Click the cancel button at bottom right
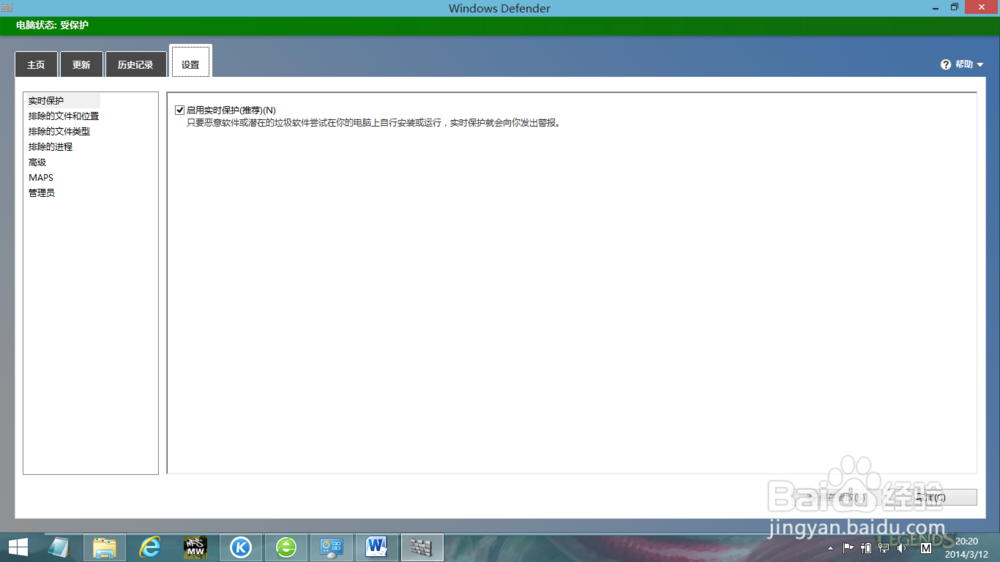 point(930,498)
